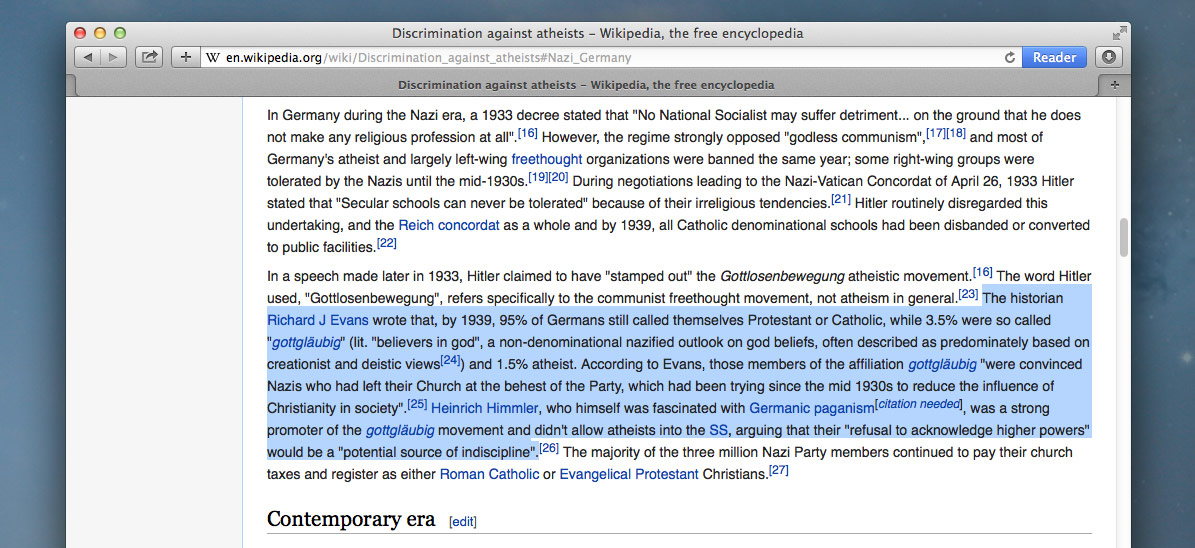
Task: Show the Downloads arrow icon
Action: pyautogui.click(x=1108, y=58)
